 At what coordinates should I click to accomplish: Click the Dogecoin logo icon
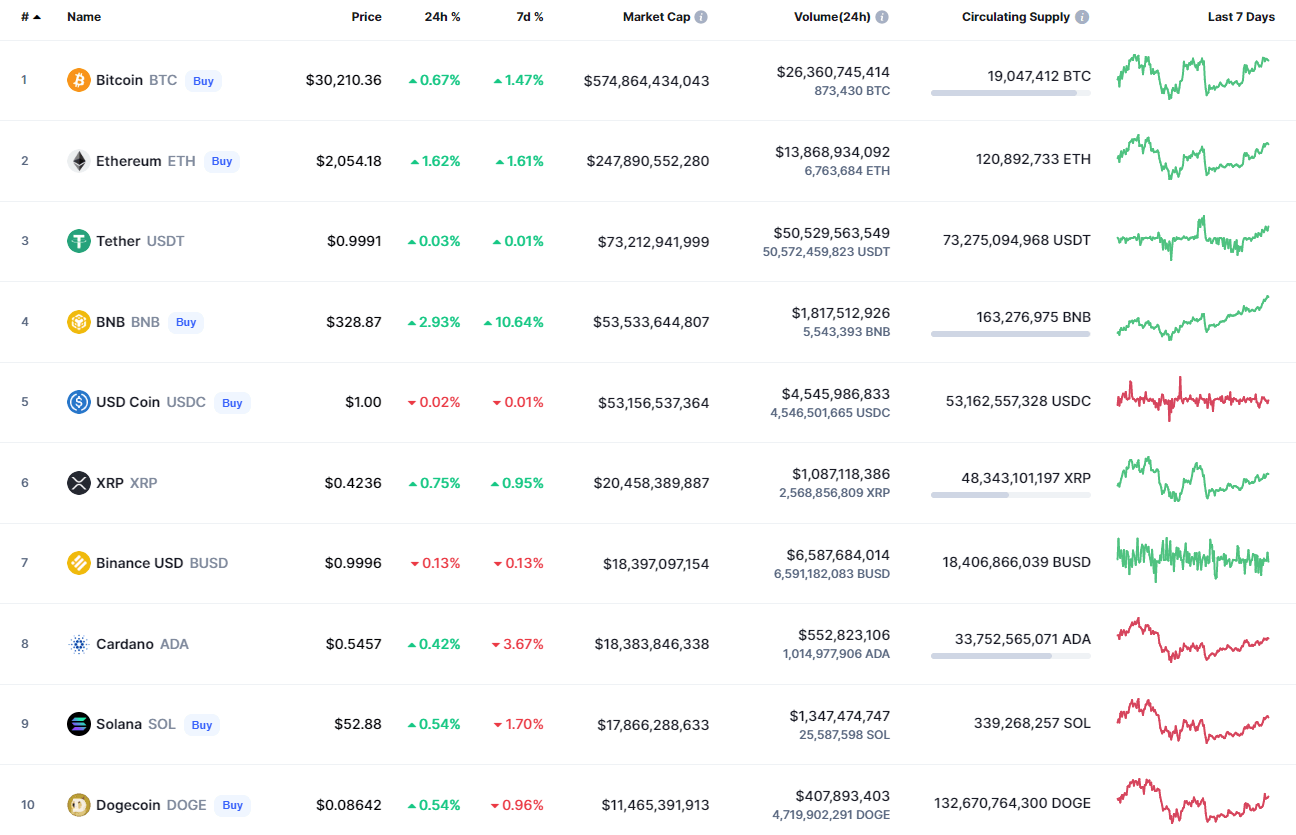coord(78,804)
